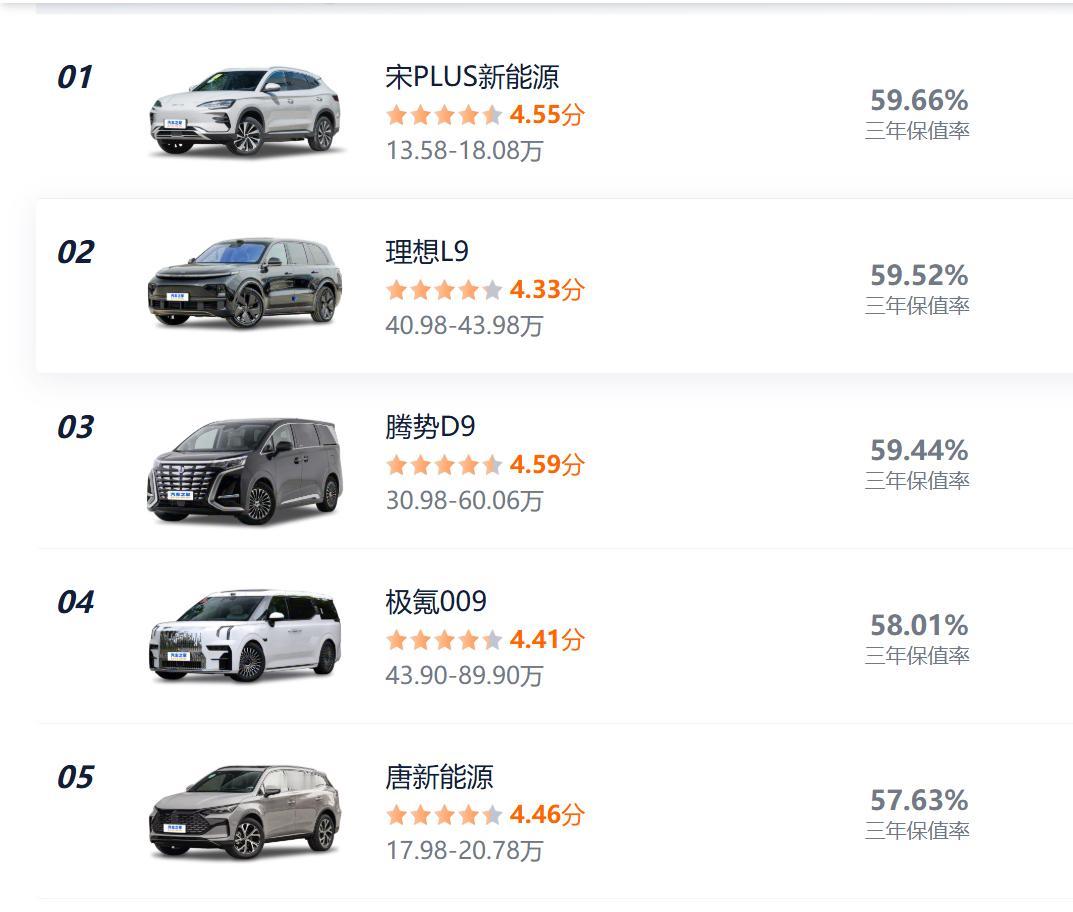The width and height of the screenshot is (1073, 912).
Task: Open the 理想L9 car image
Action: point(246,284)
